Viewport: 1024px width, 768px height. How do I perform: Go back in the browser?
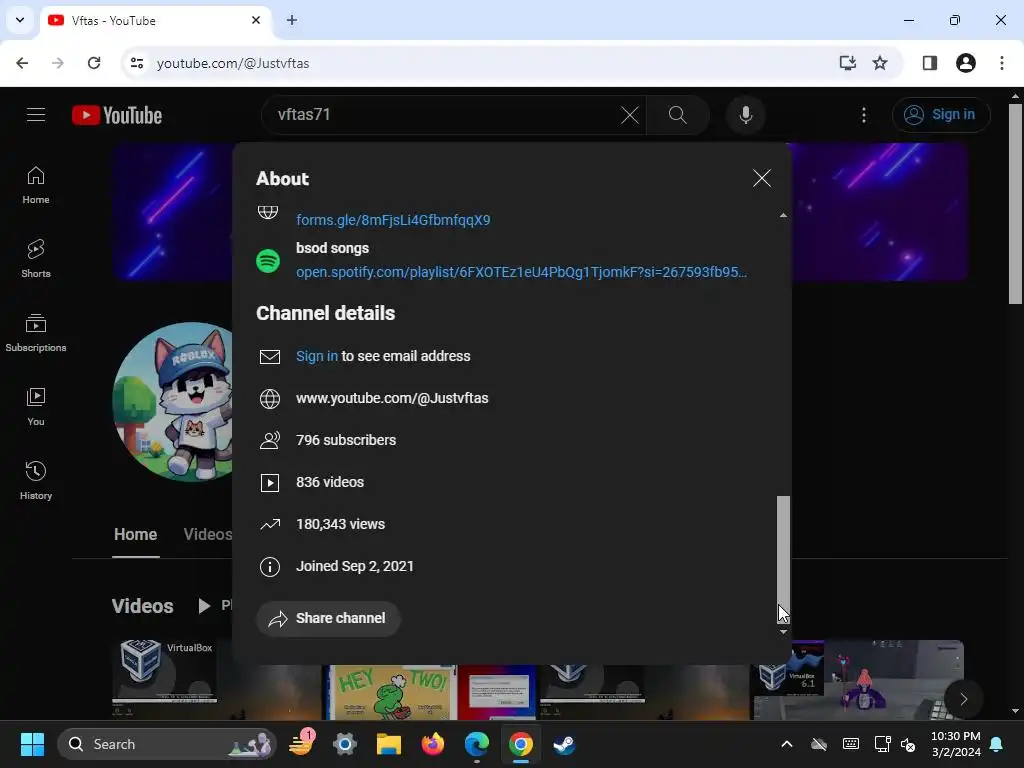[x=22, y=63]
